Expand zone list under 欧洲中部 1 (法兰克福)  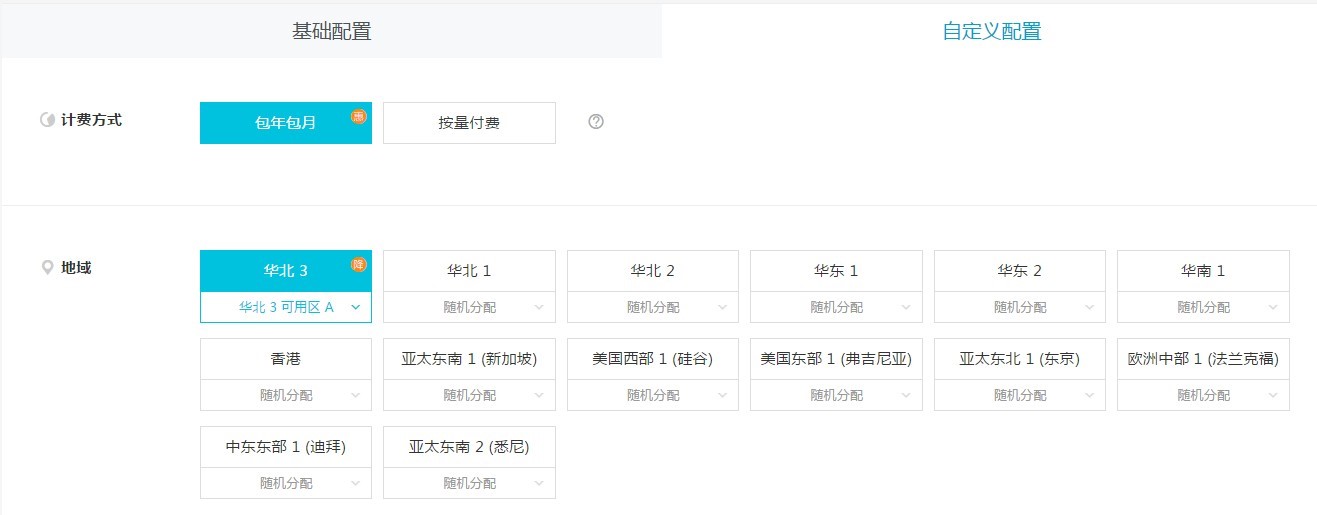1203,395
